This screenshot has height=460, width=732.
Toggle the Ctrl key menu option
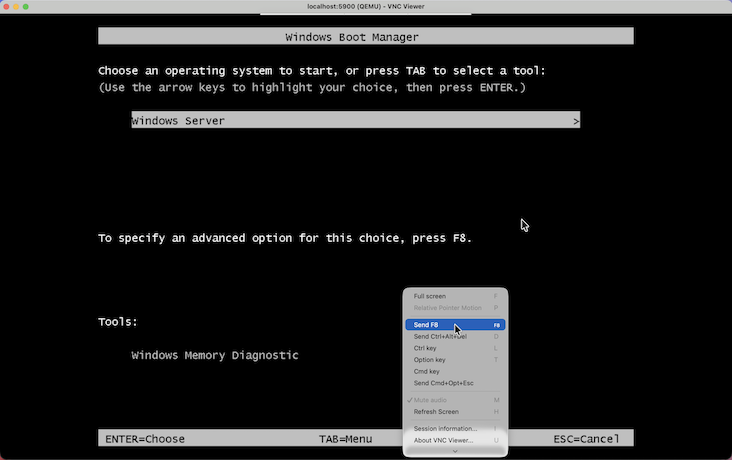[x=426, y=348]
